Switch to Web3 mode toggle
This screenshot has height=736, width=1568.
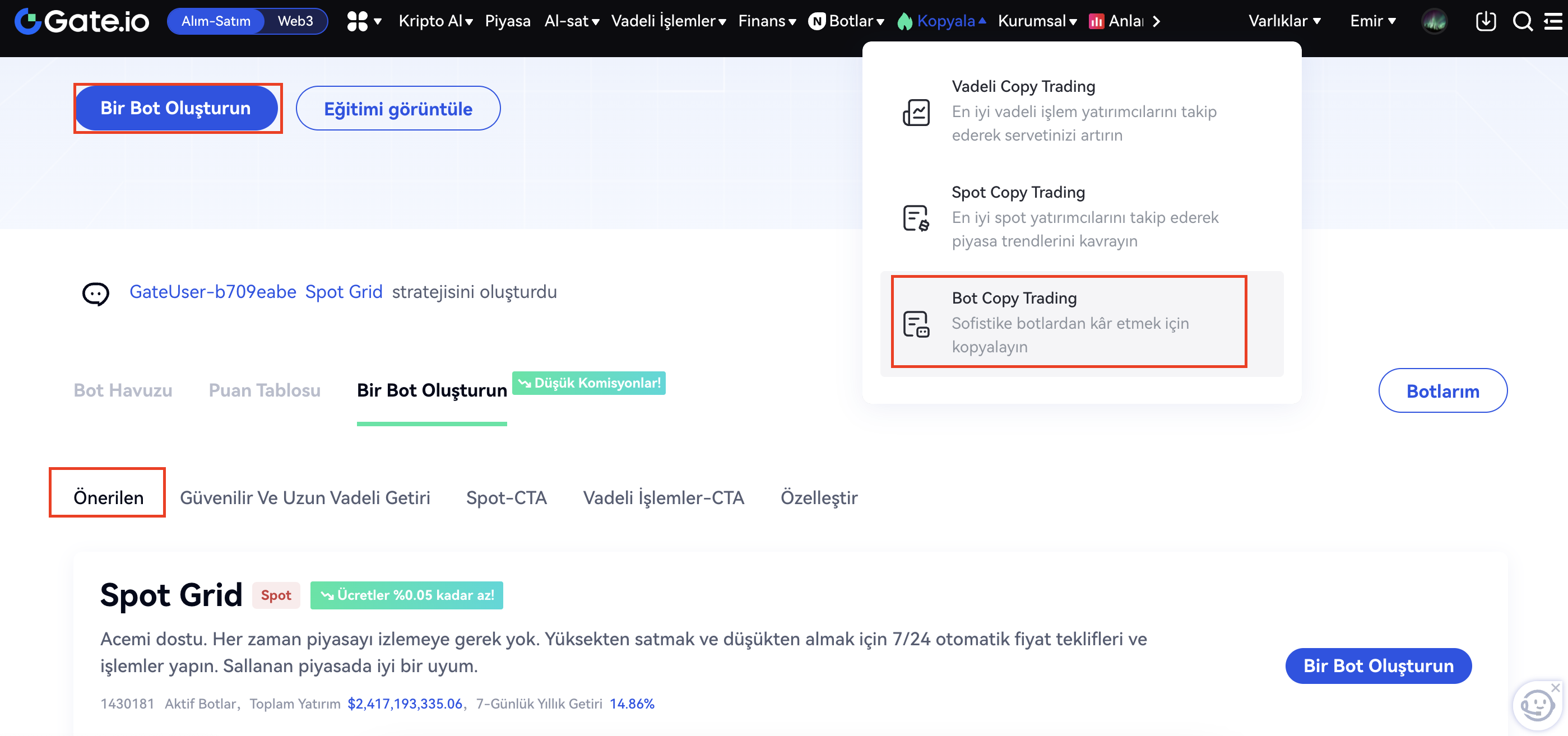(295, 21)
